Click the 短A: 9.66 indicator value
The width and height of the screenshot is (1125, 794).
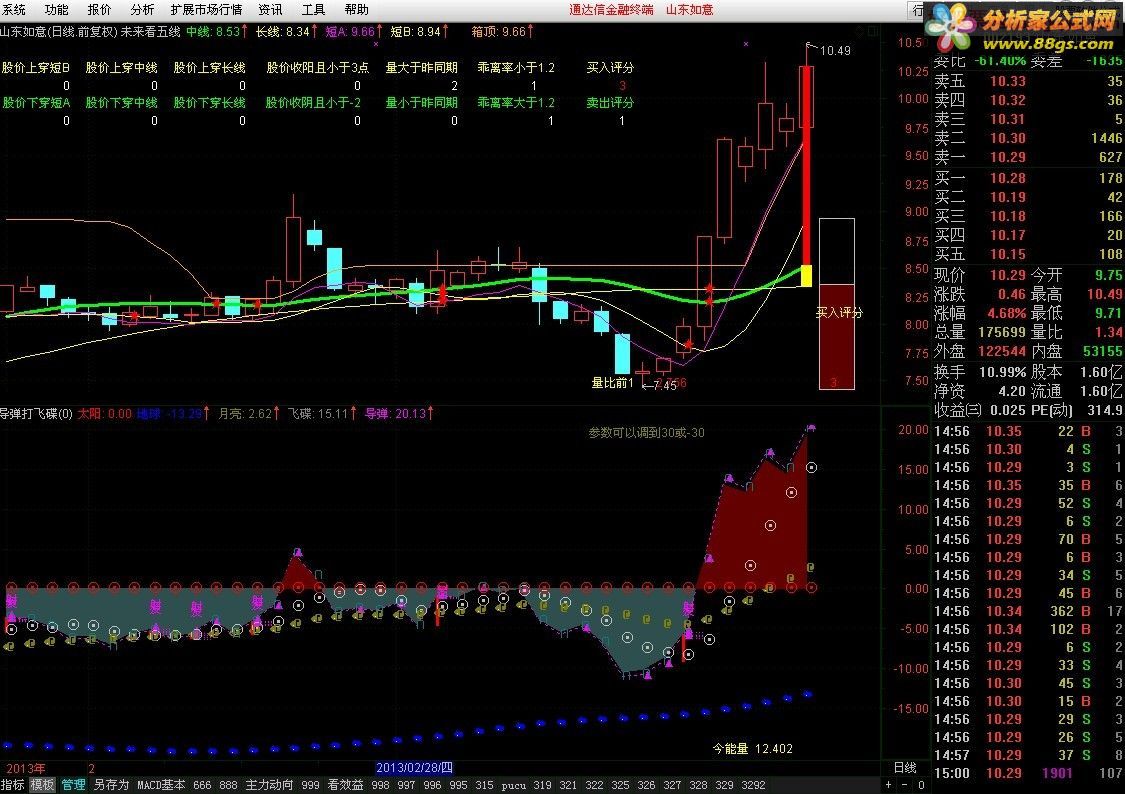point(354,32)
